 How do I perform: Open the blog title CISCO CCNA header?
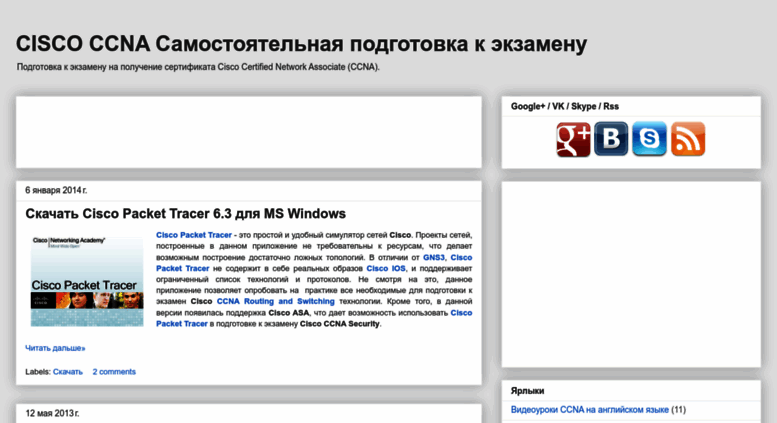tap(301, 44)
